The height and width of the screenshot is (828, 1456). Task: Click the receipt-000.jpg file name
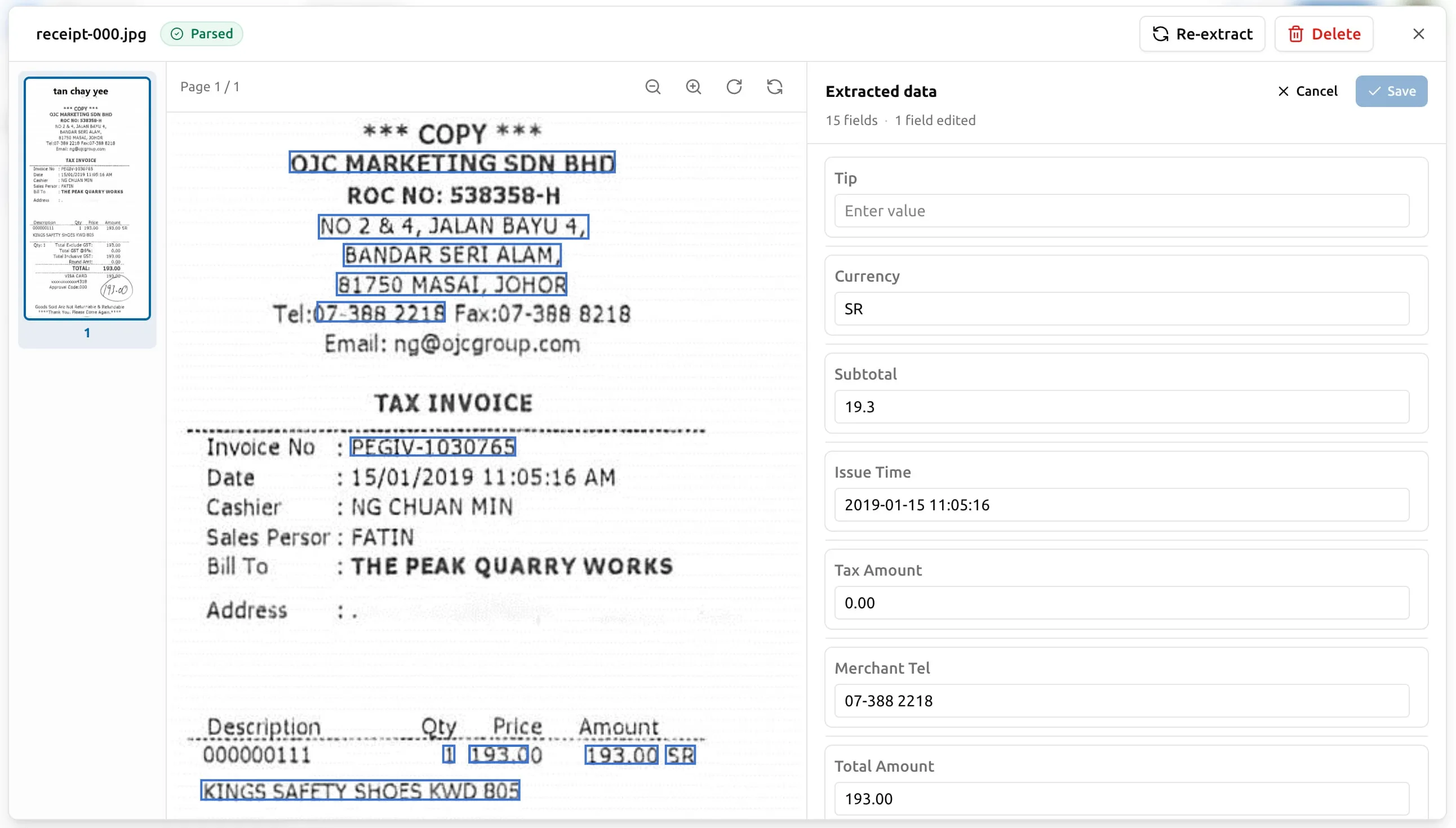pyautogui.click(x=91, y=34)
